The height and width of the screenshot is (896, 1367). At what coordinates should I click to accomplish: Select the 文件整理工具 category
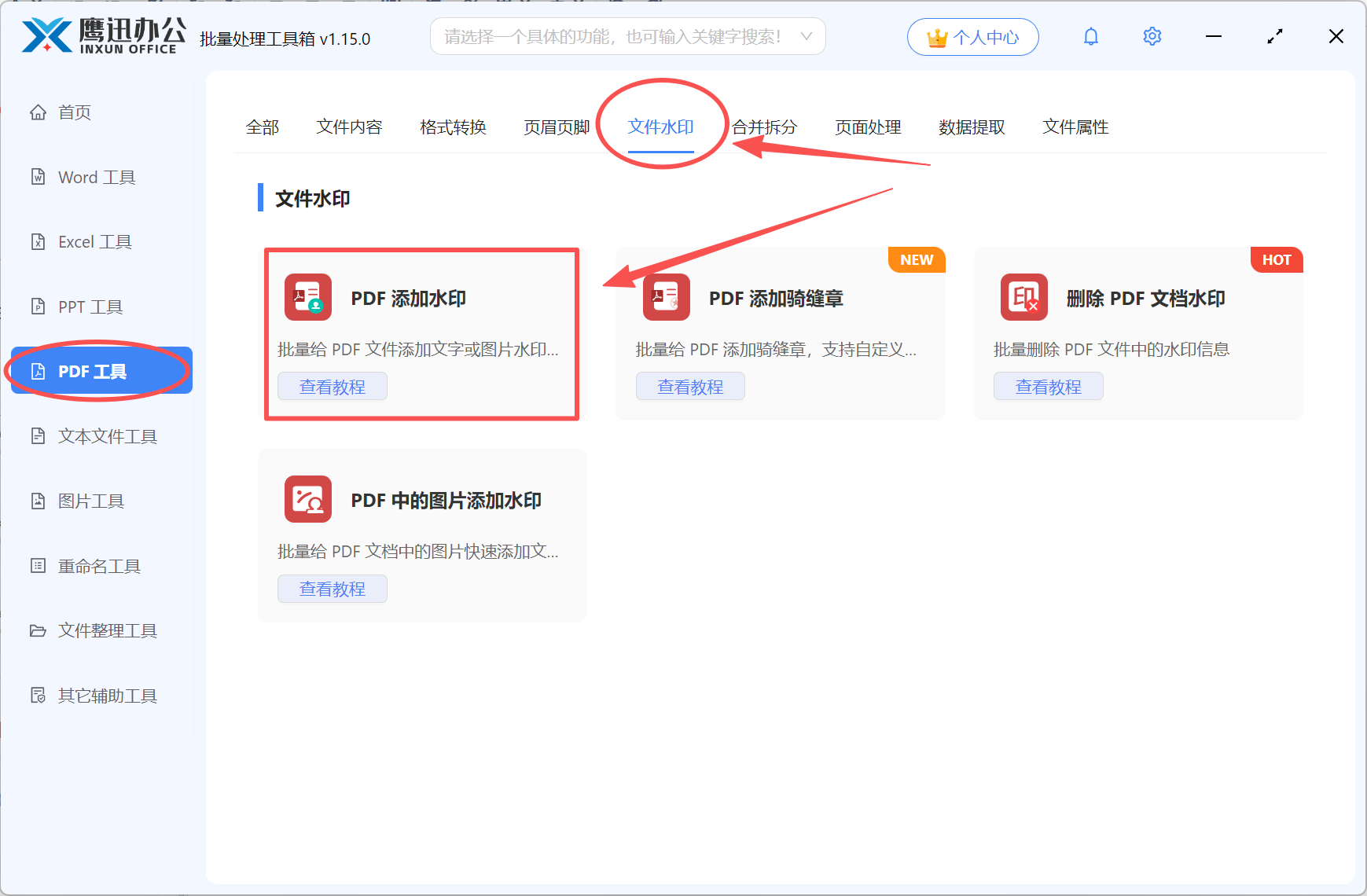point(107,630)
